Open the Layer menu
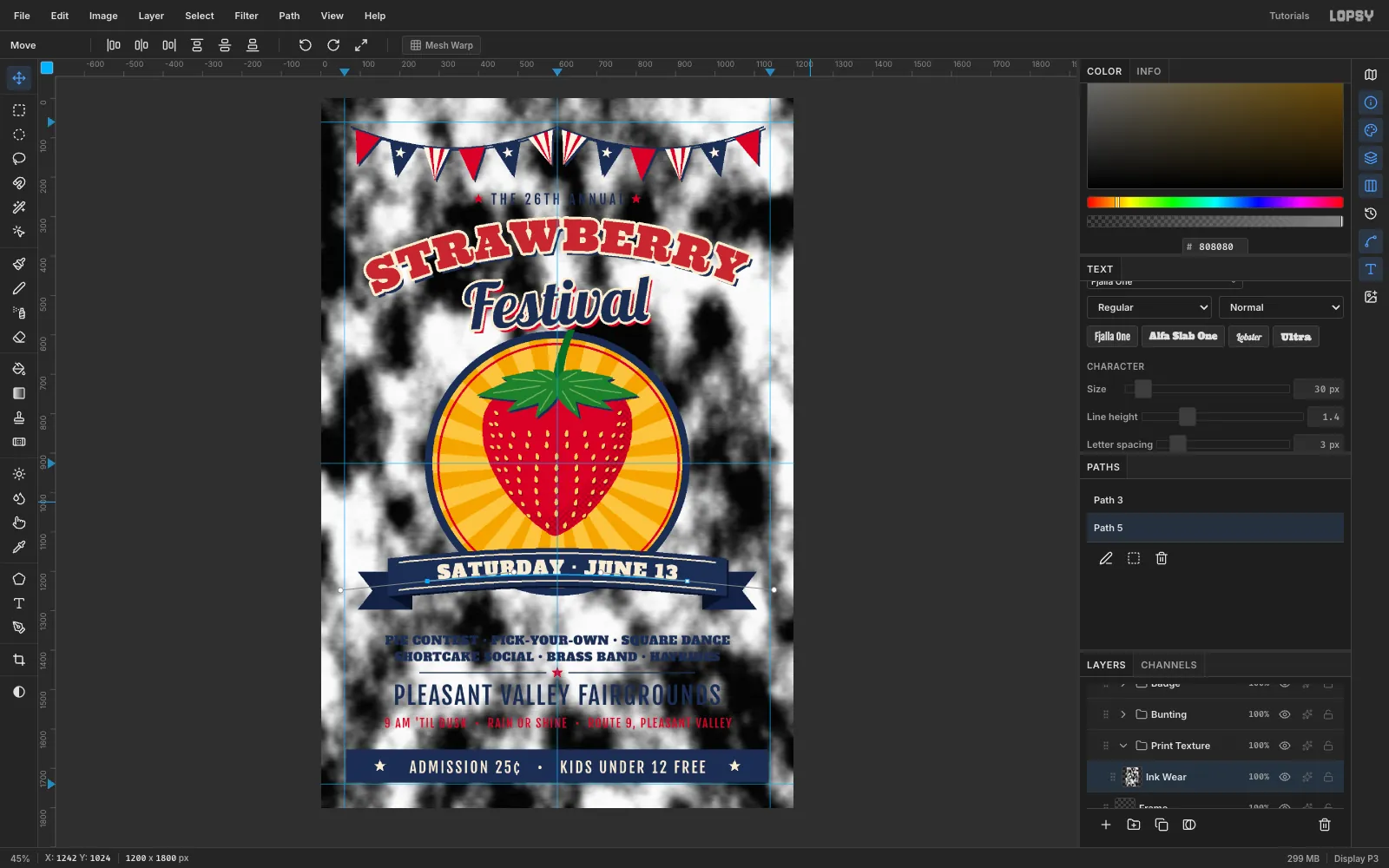The width and height of the screenshot is (1389, 868). tap(151, 16)
